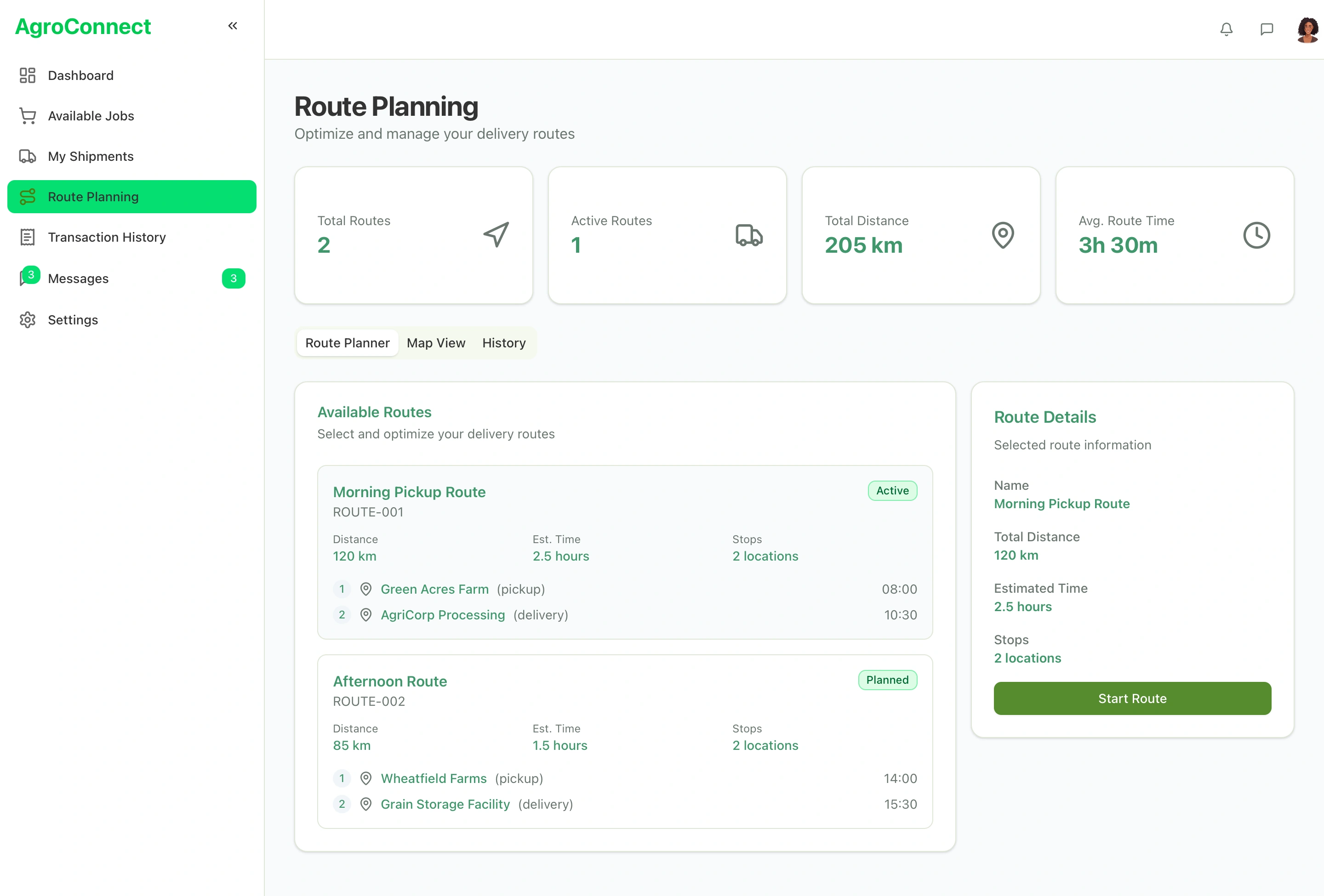Screen dimensions: 1324x896
Task: Switch to Map View tab
Action: coord(436,343)
